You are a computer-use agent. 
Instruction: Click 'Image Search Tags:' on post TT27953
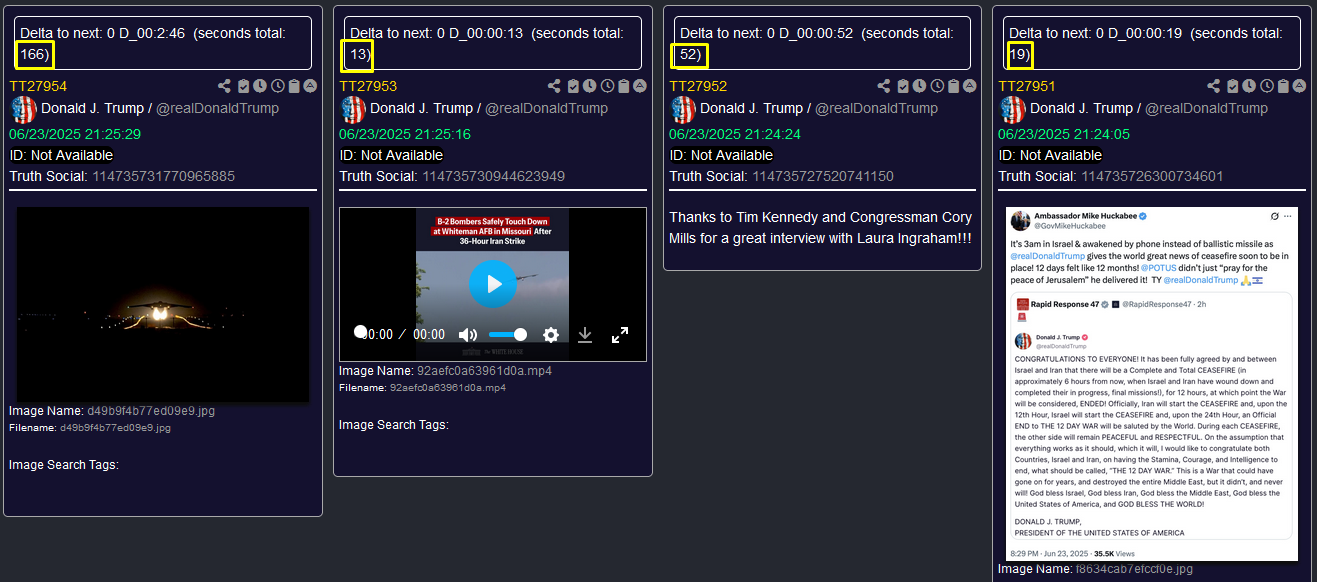point(394,425)
